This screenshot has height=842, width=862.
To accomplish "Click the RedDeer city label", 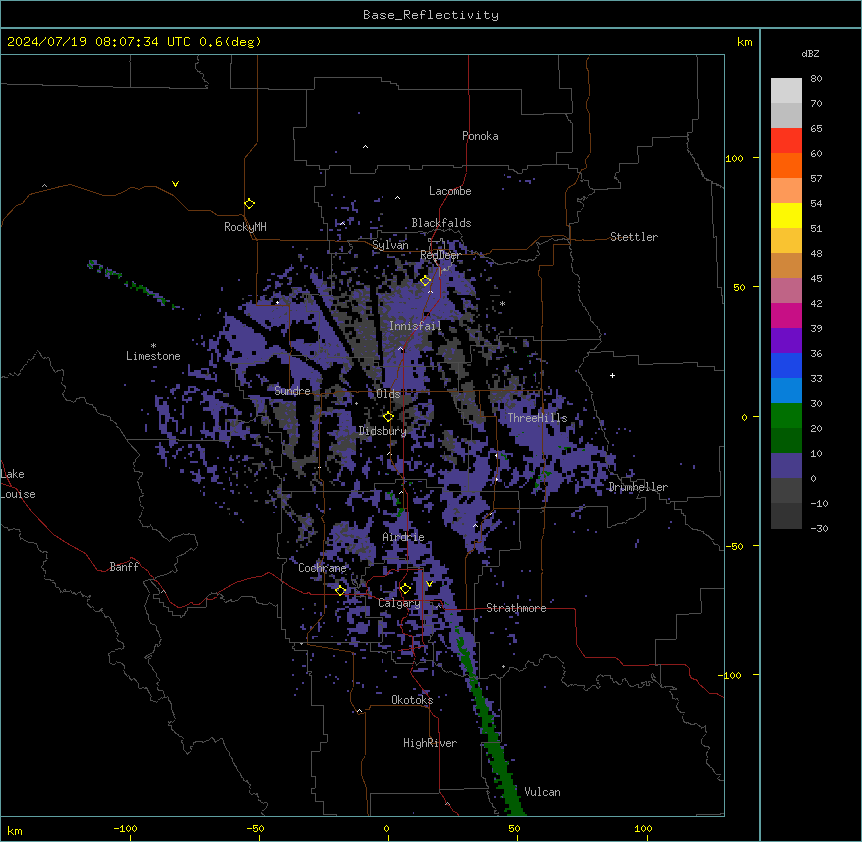I will pos(440,255).
